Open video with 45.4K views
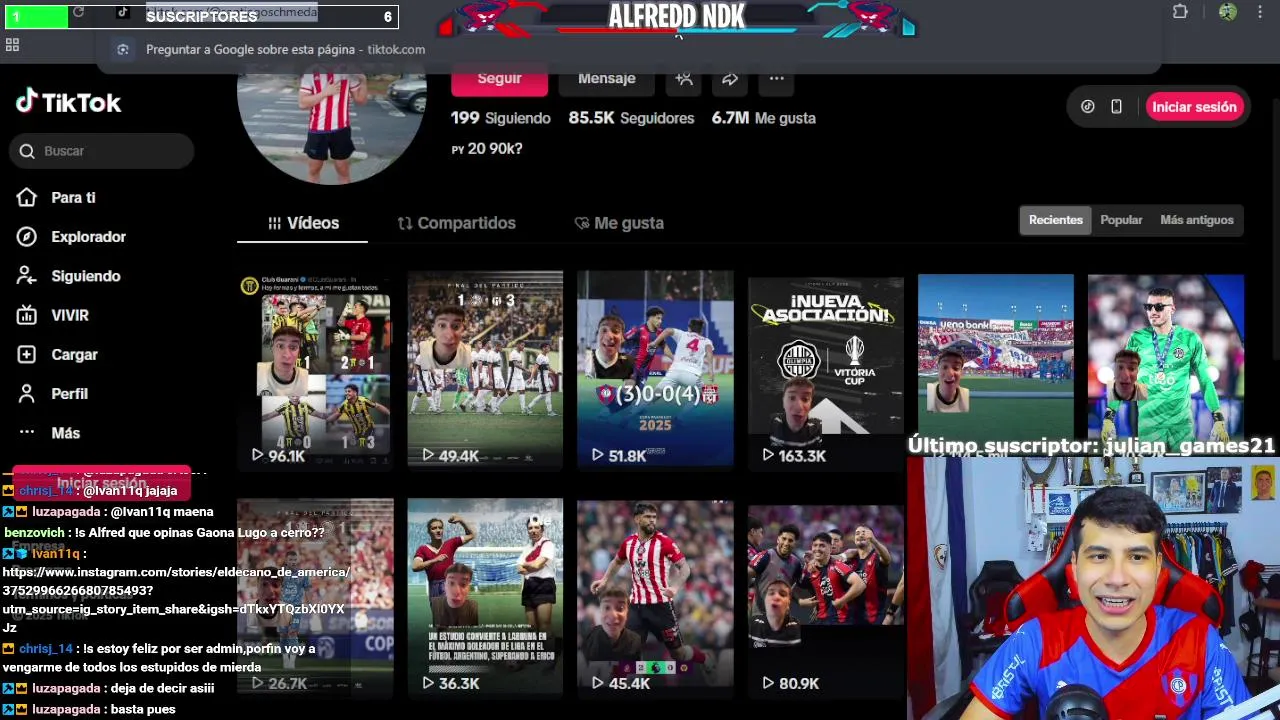Viewport: 1280px width, 720px height. (655, 597)
